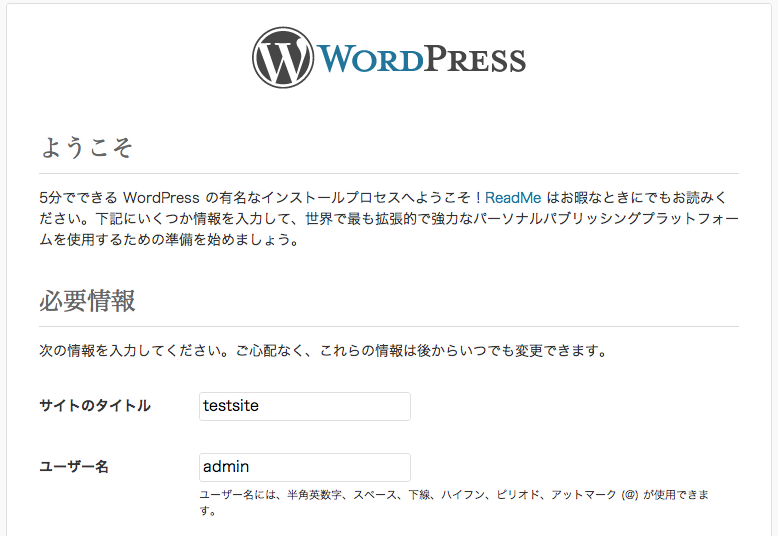Click the サイトのタイトル label
This screenshot has height=536, width=778.
pyautogui.click(x=95, y=405)
